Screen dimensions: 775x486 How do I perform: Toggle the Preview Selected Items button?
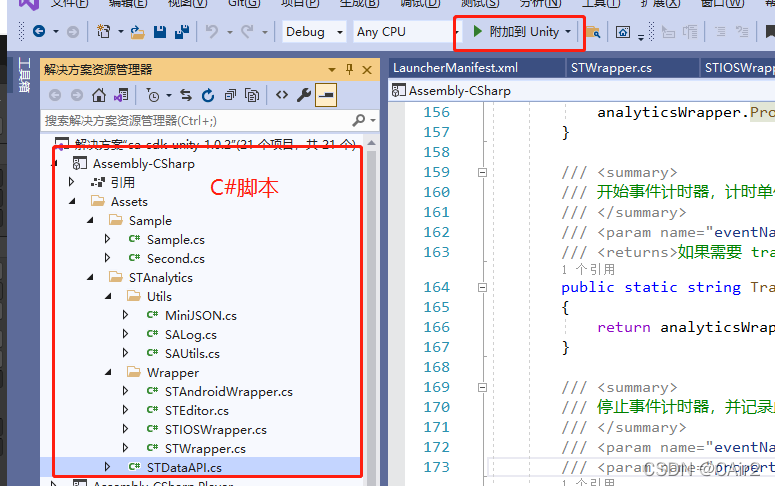[x=327, y=96]
